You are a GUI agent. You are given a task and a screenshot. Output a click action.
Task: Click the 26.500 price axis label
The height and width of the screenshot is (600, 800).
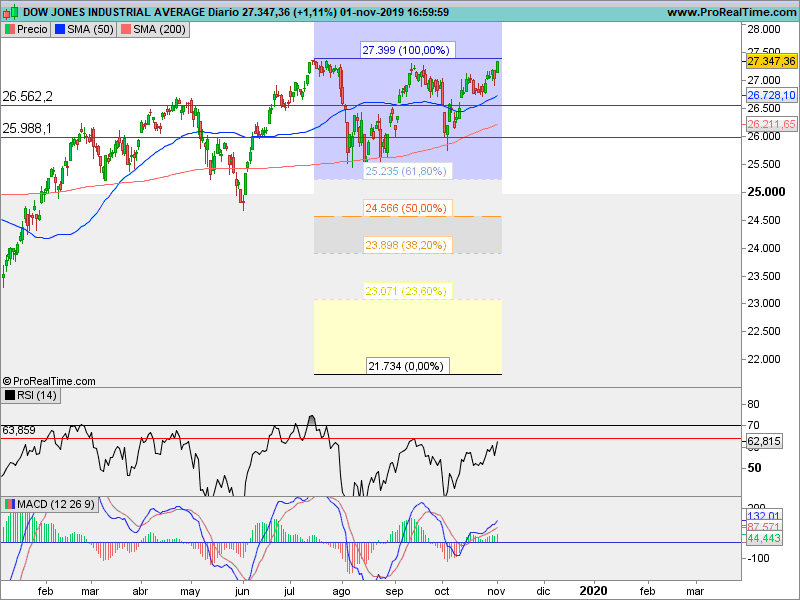coord(764,108)
